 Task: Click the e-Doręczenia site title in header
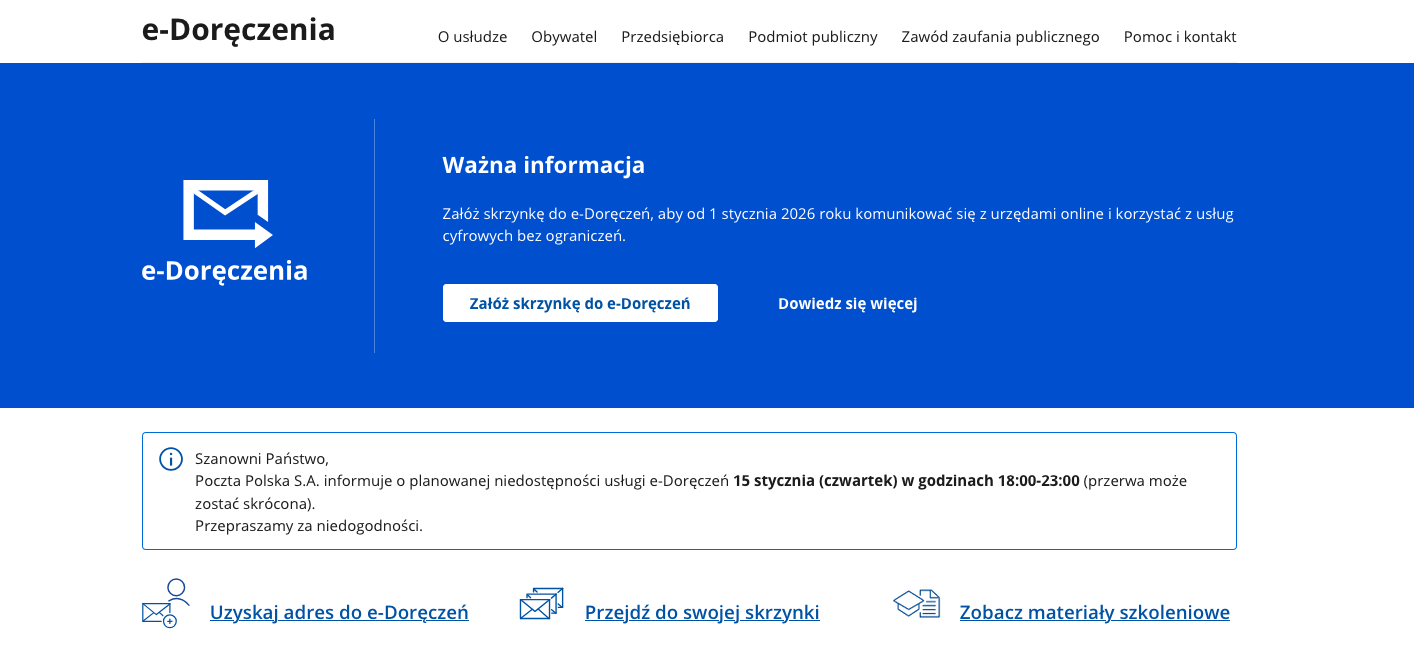(x=238, y=30)
